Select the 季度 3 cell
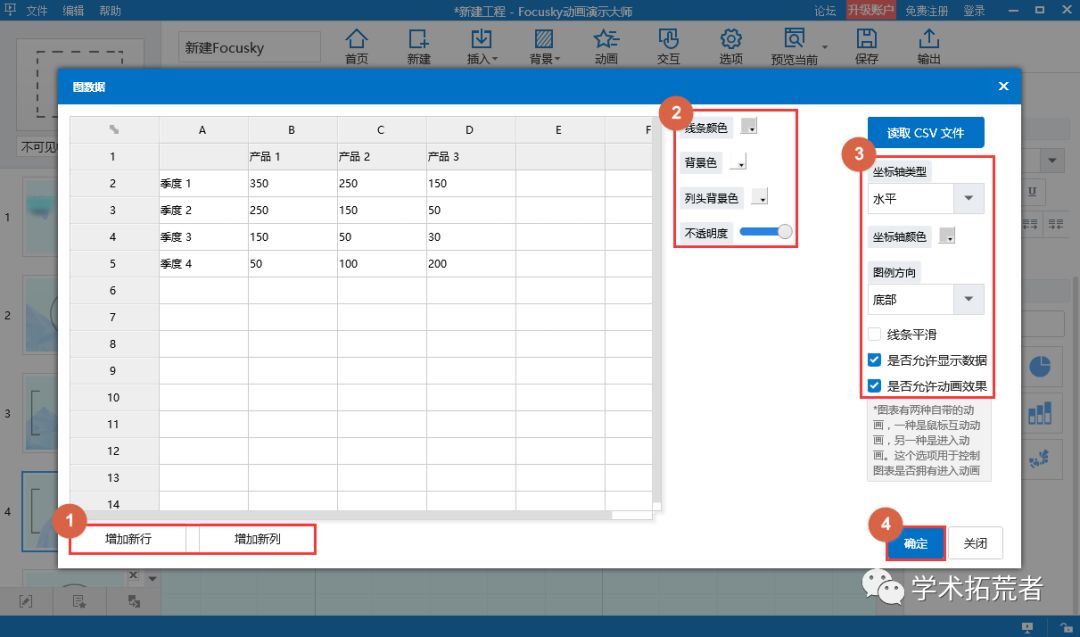The height and width of the screenshot is (637, 1080). click(204, 237)
